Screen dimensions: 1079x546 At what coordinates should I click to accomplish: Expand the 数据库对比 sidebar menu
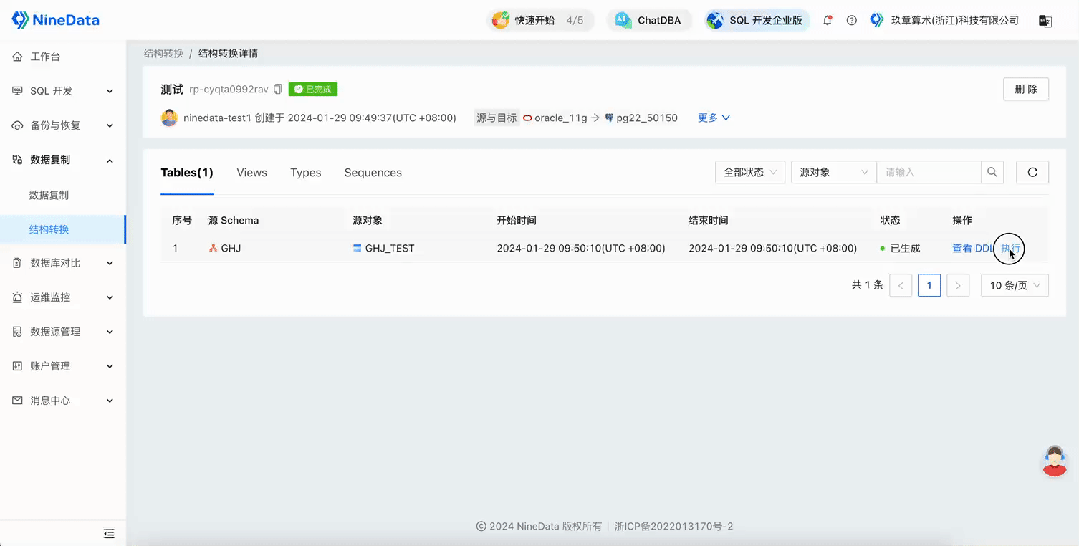tap(63, 263)
